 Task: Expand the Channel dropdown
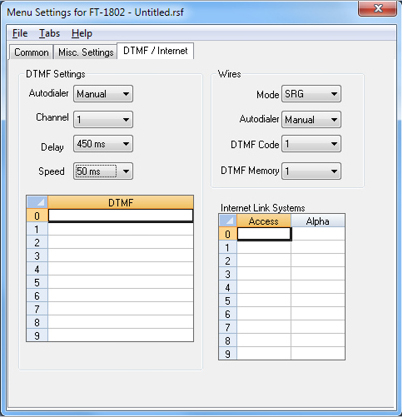click(103, 119)
